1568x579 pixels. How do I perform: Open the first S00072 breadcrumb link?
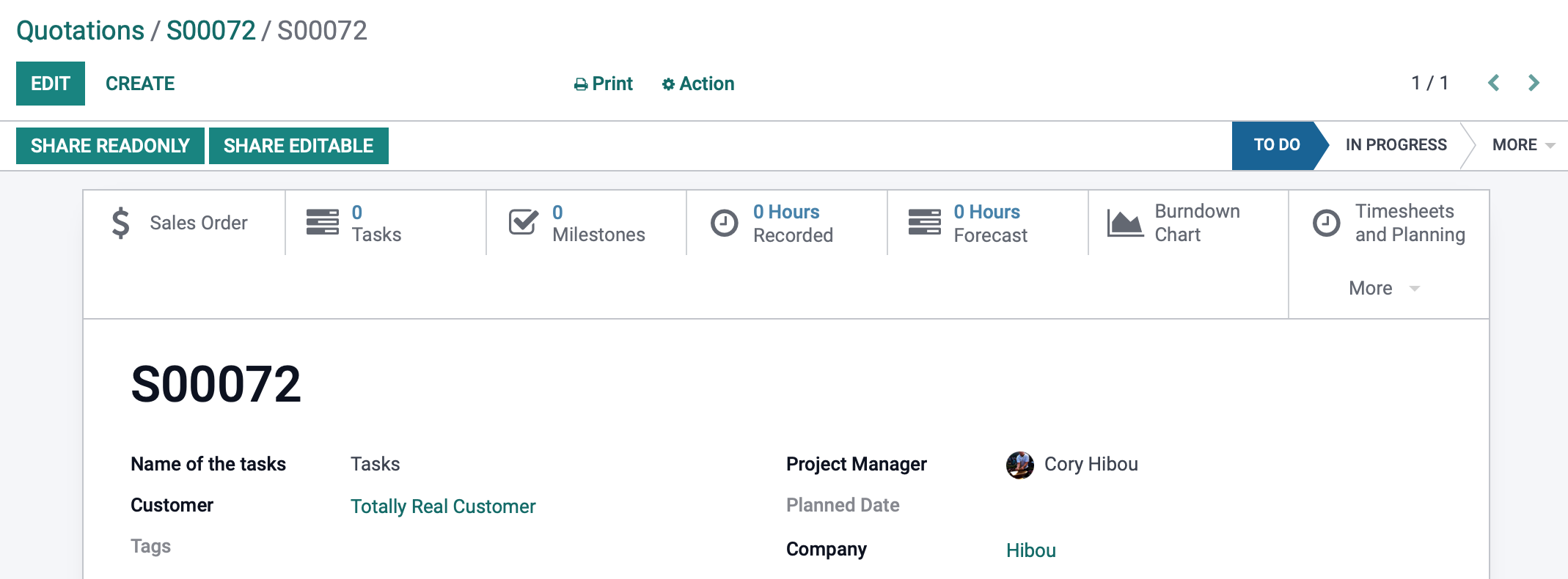[x=211, y=31]
